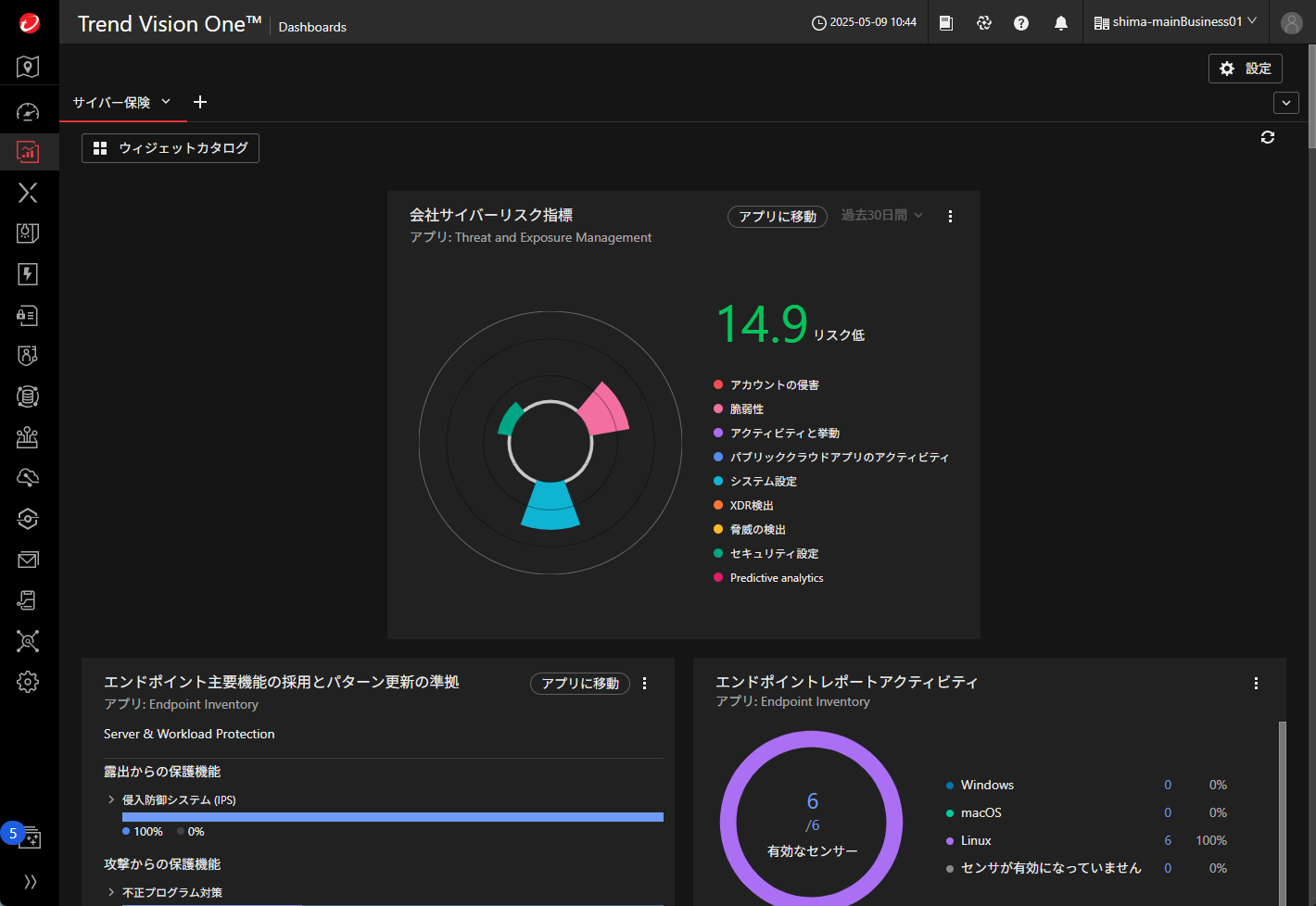
Task: Click the 設定 settings button
Action: tap(1246, 69)
